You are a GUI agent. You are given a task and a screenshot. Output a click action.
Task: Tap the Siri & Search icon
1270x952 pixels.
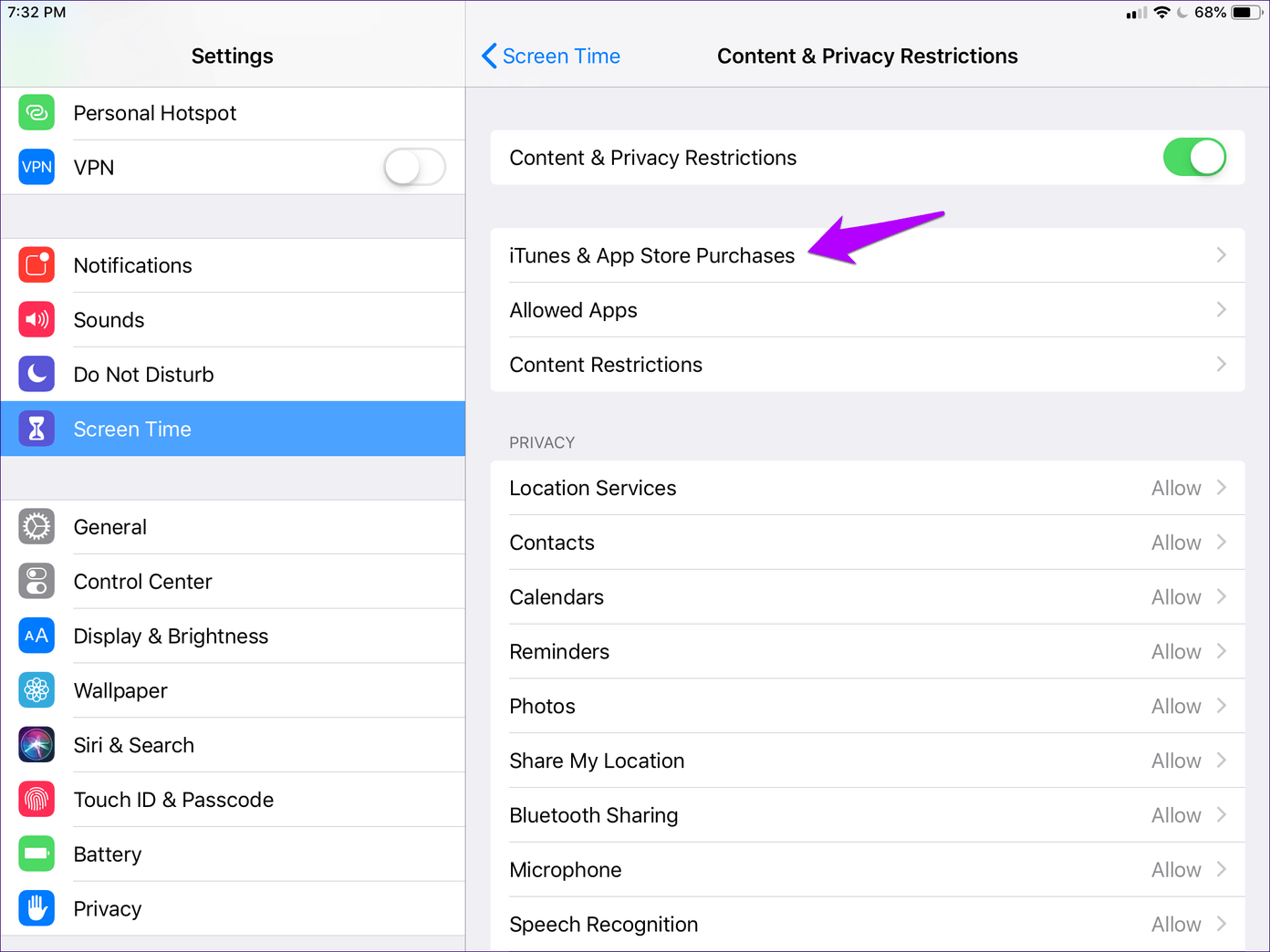[x=36, y=745]
